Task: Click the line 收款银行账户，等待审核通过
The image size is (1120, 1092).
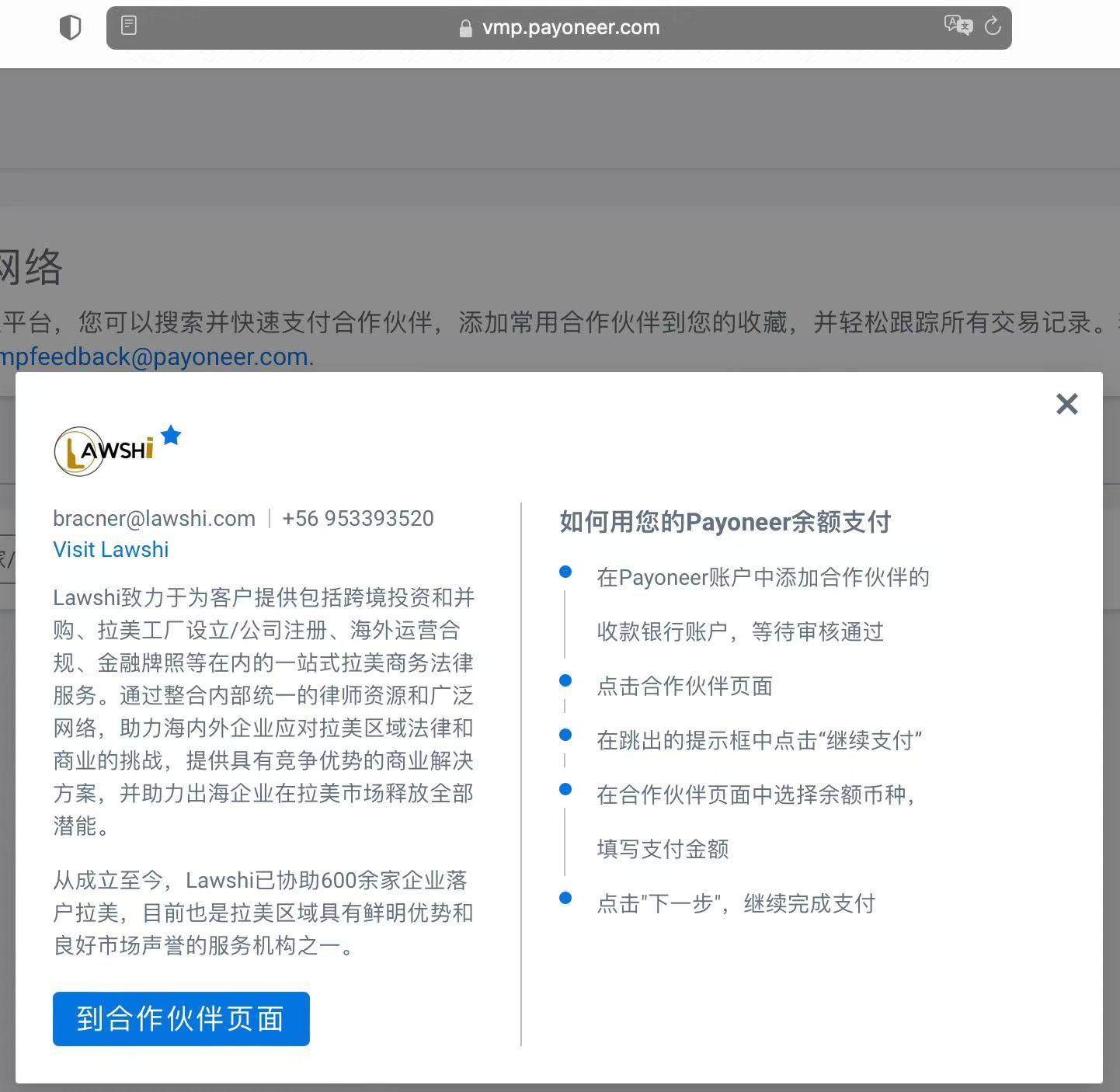Action: click(740, 631)
